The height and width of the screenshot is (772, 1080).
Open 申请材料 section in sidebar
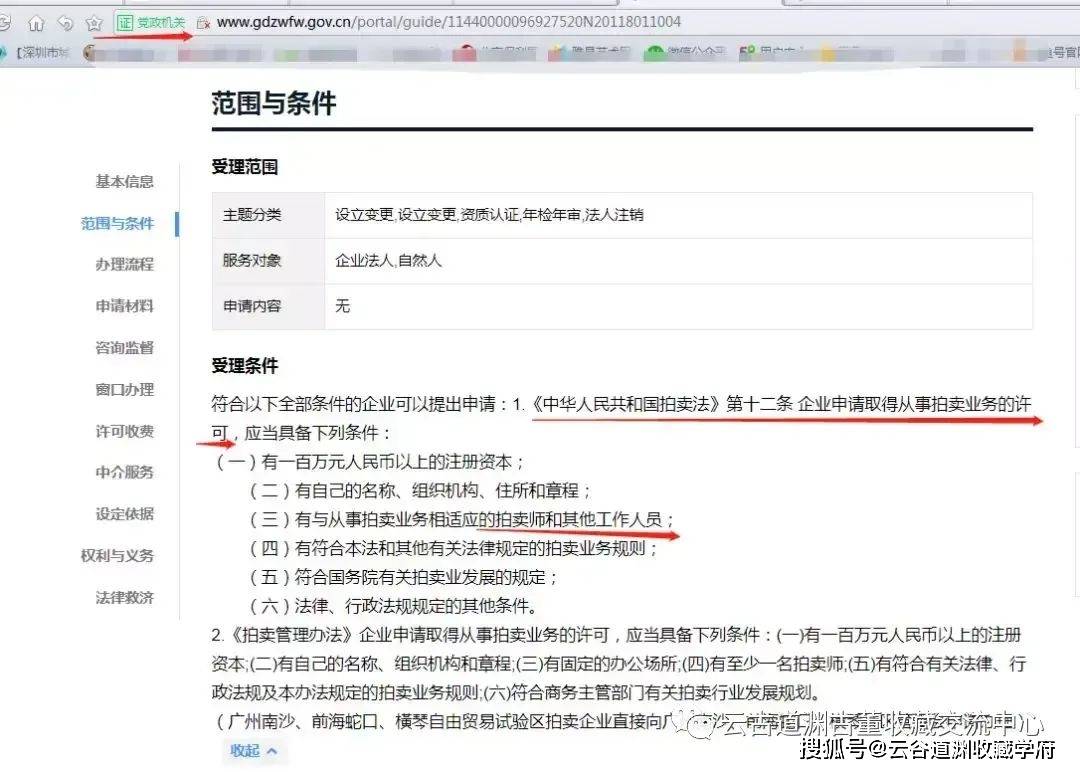[124, 306]
